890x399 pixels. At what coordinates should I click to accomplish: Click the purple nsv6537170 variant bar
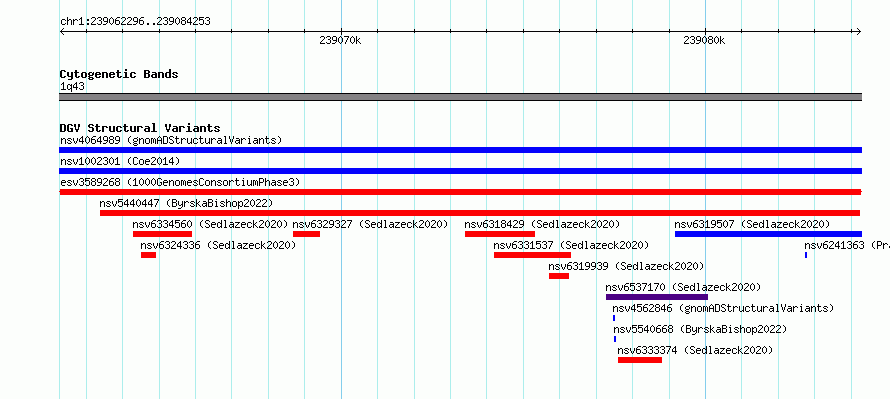tap(657, 297)
